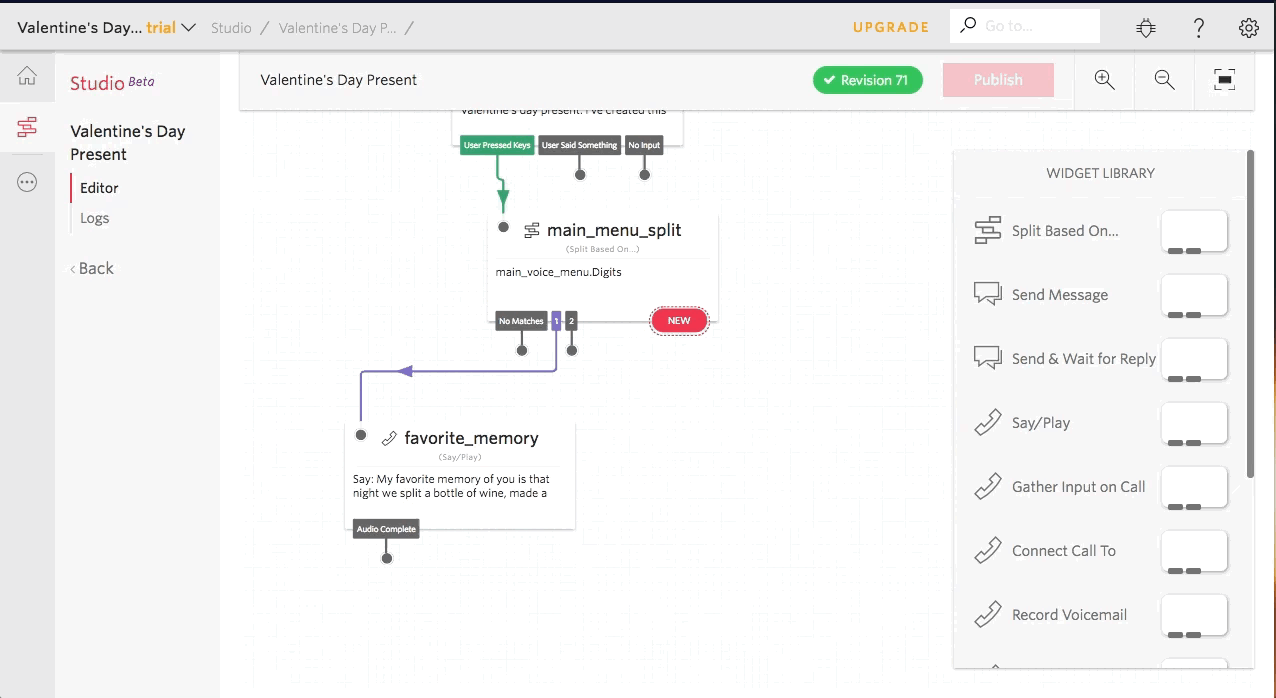
Task: Click the Send Message chat icon
Action: point(987,294)
